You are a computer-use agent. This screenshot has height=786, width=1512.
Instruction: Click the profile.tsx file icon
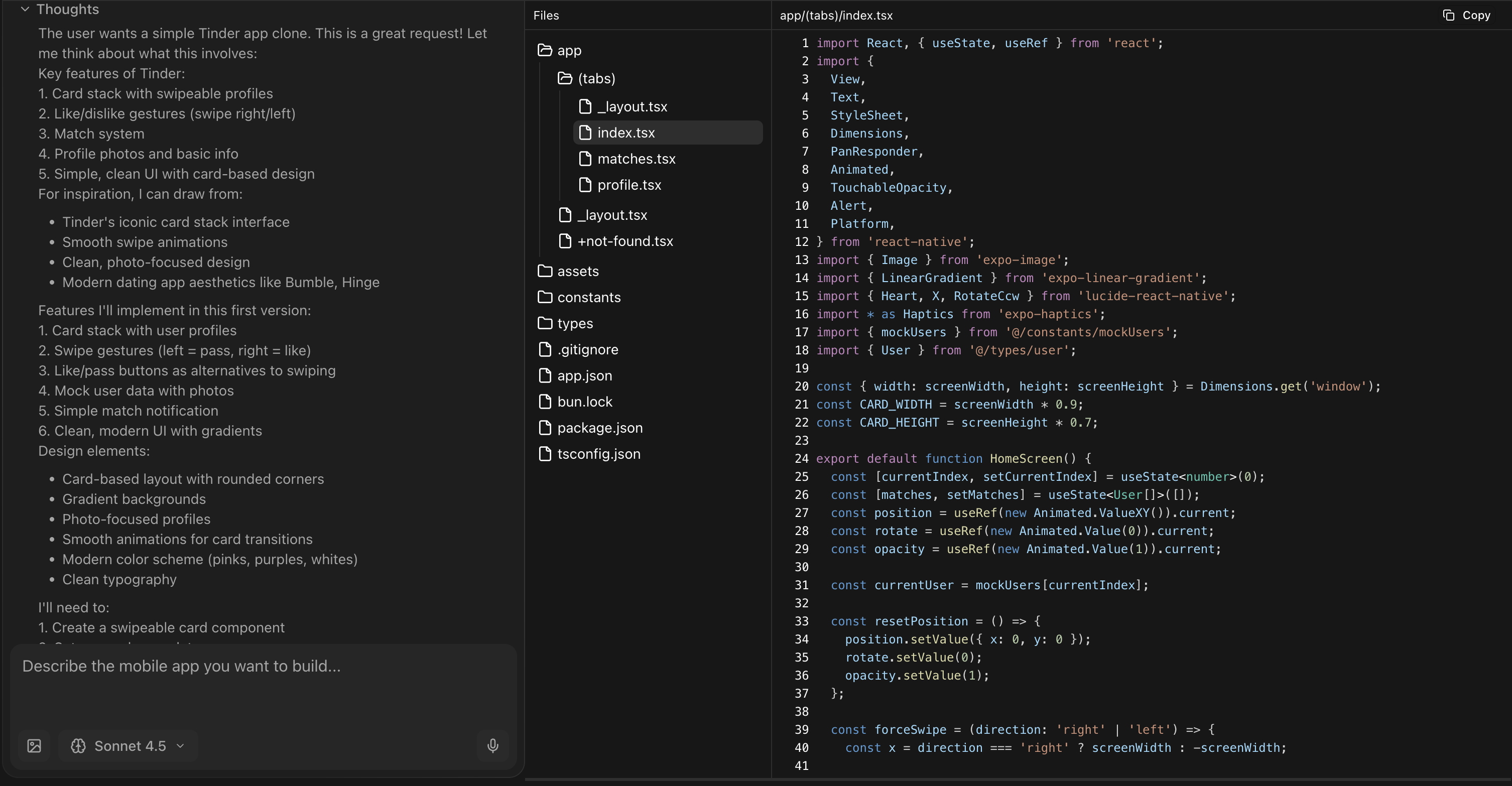[585, 185]
